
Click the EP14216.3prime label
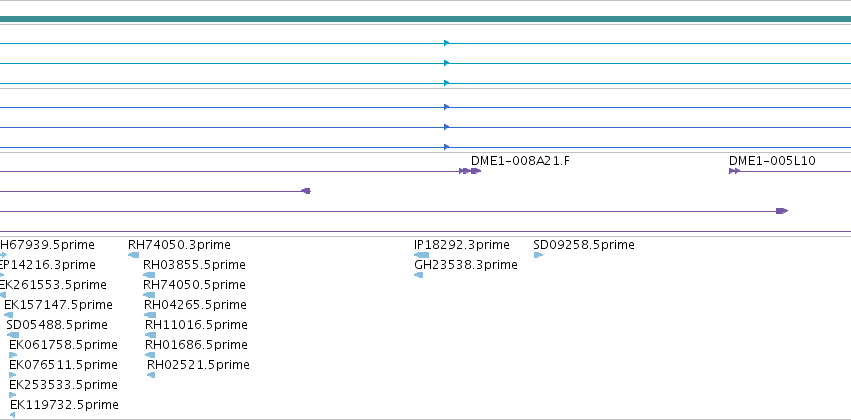click(x=48, y=265)
